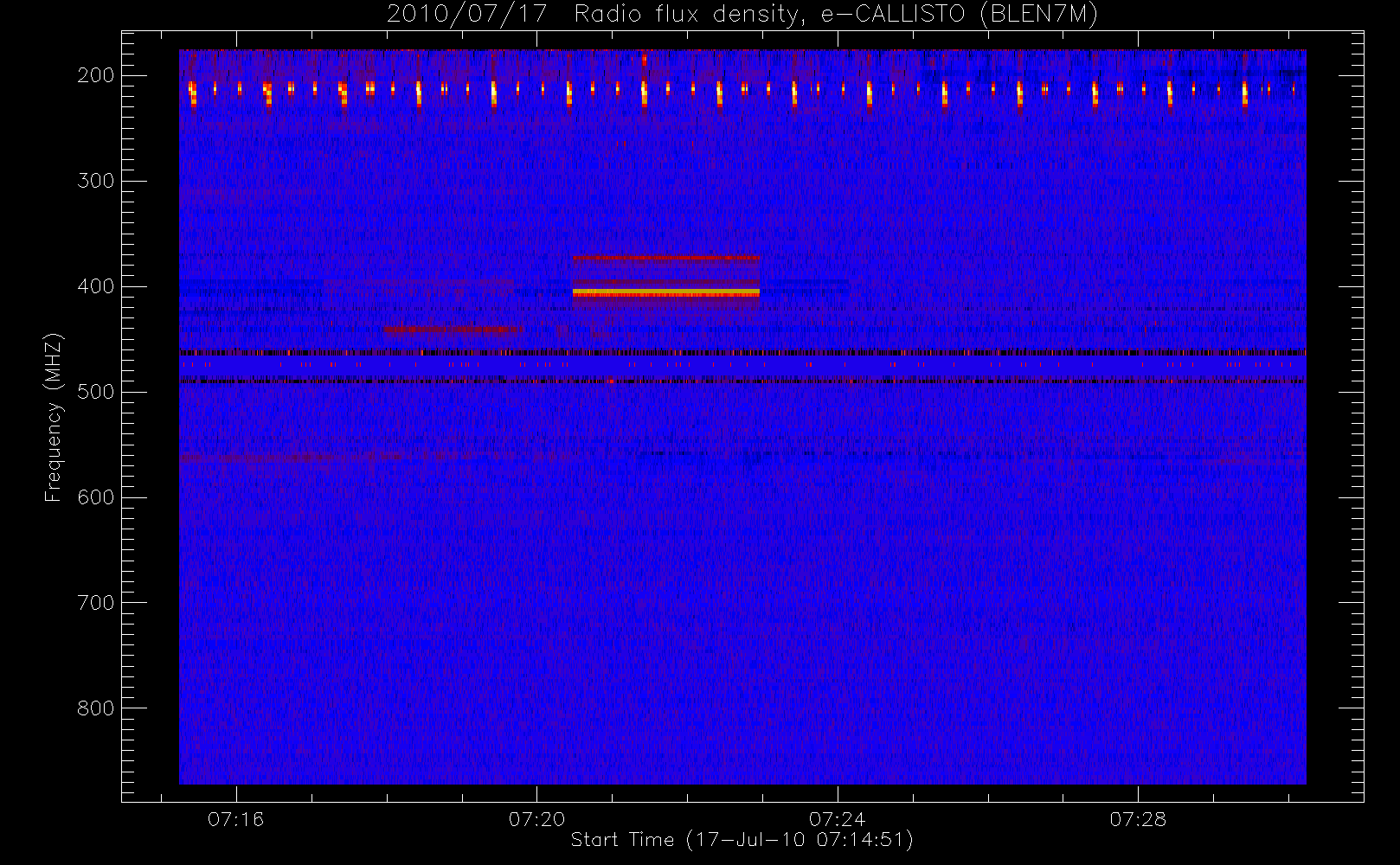The width and height of the screenshot is (1400, 865).
Task: Click the 700 frequency tick label
Action: (x=96, y=603)
